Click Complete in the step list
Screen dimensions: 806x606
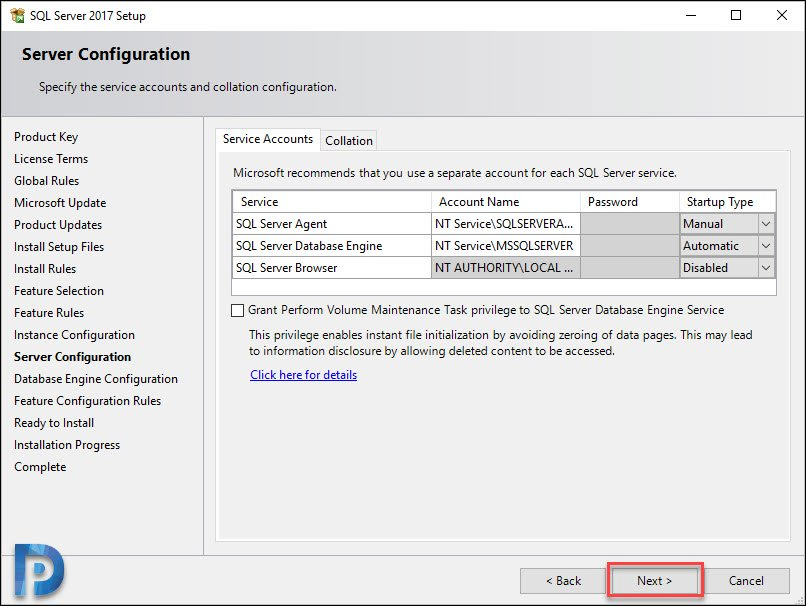click(40, 467)
